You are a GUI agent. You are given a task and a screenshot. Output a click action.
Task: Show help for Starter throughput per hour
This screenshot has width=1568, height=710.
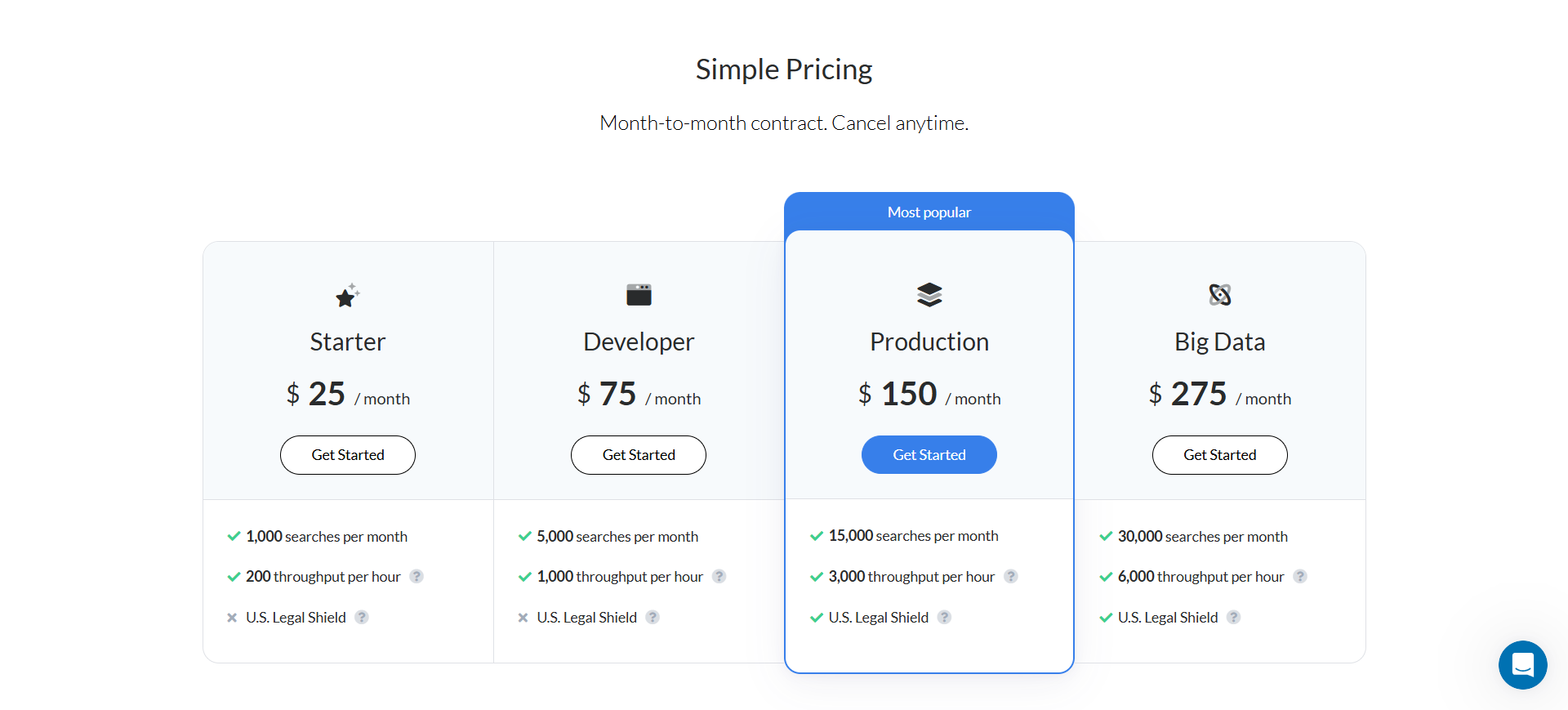(416, 576)
